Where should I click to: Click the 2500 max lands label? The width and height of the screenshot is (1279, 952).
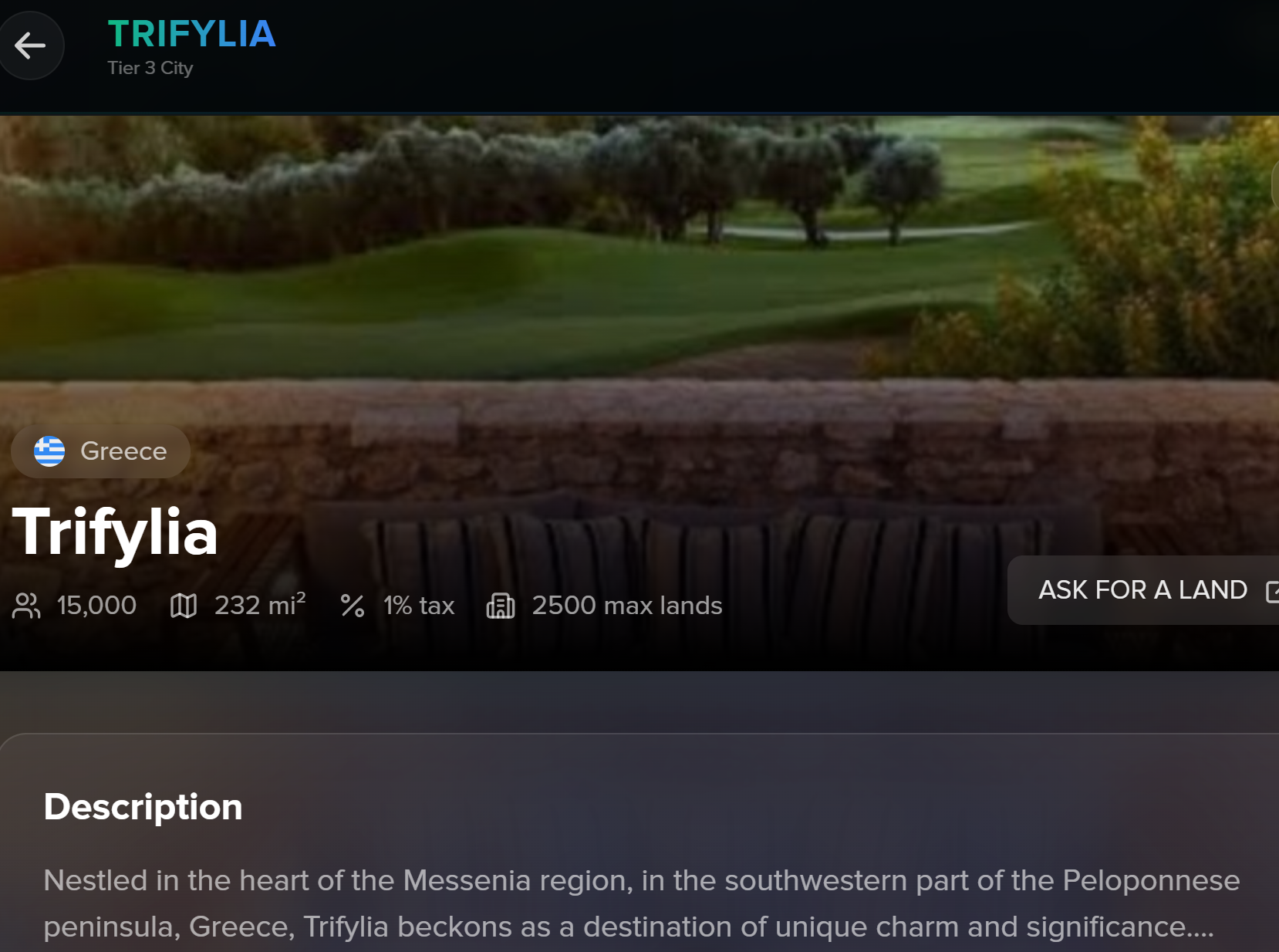click(626, 606)
